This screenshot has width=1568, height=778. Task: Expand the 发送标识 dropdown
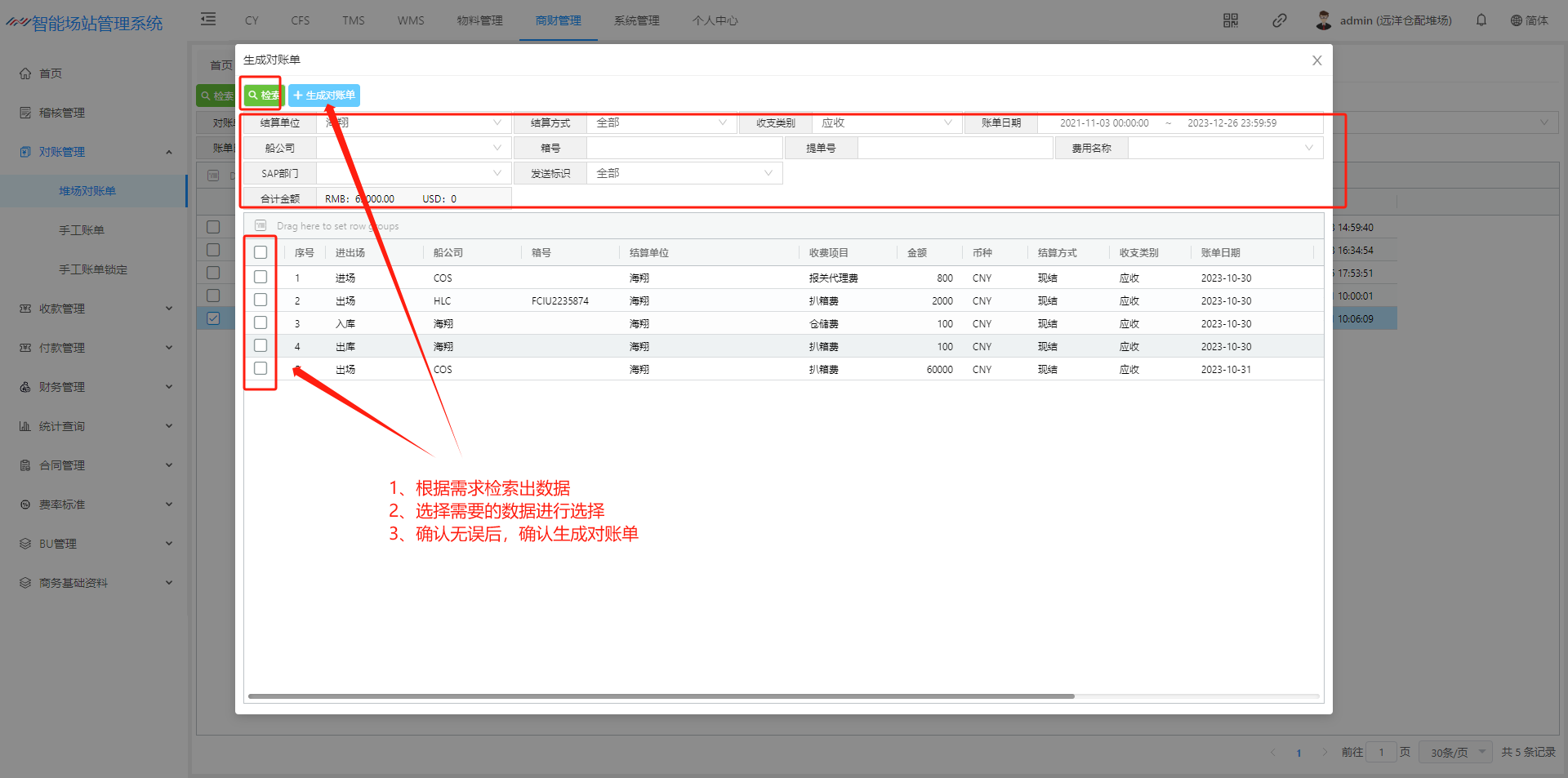point(684,174)
